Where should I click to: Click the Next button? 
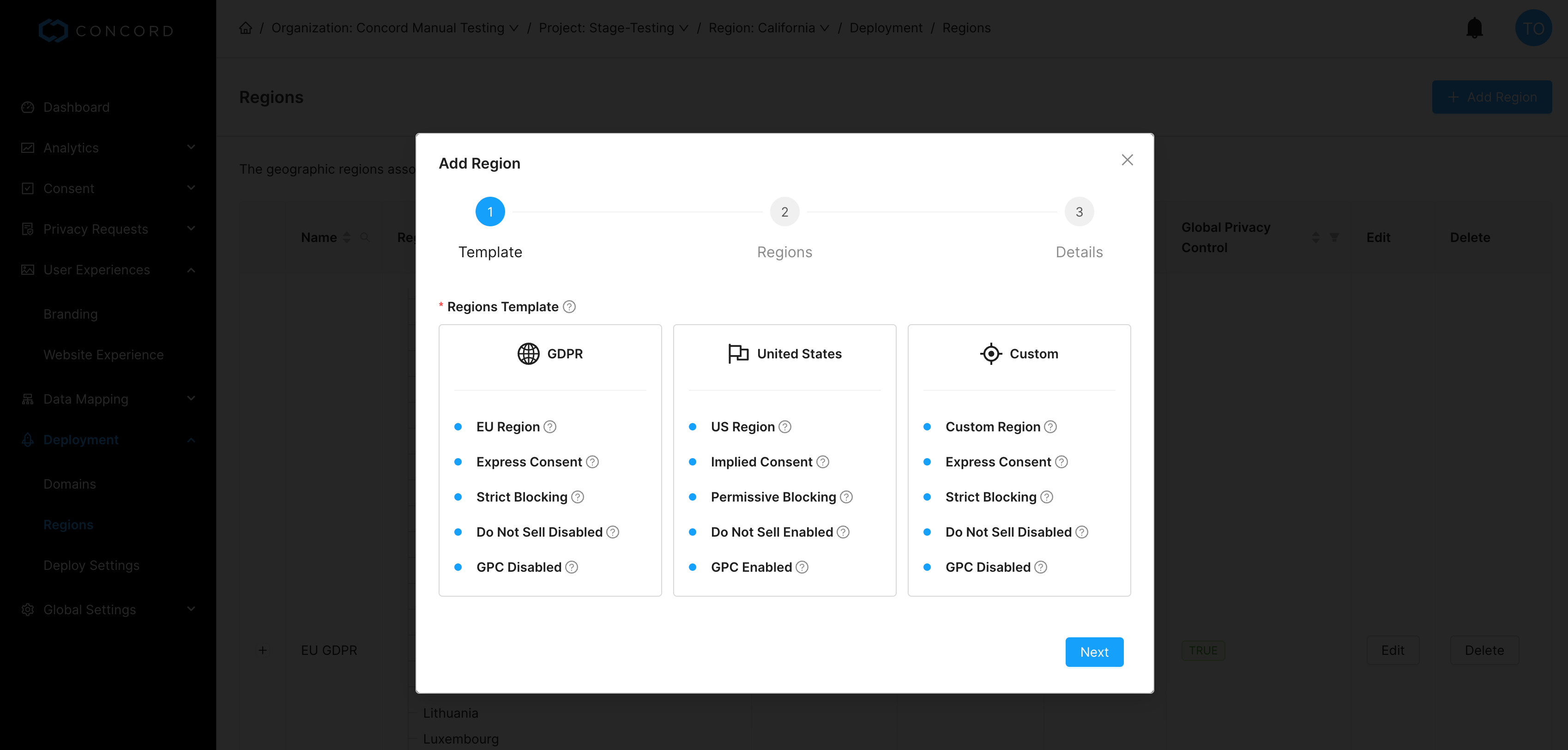1094,651
